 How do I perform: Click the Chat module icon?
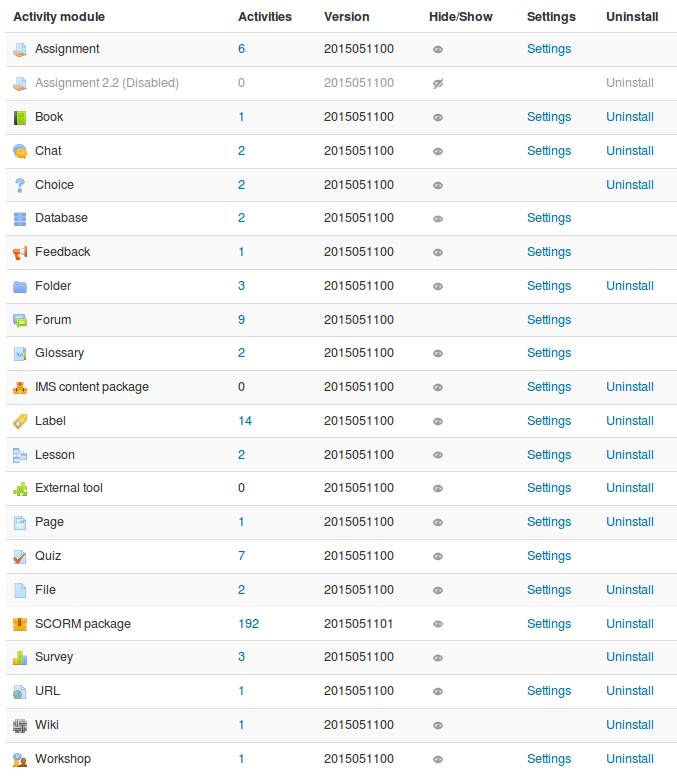pos(20,151)
